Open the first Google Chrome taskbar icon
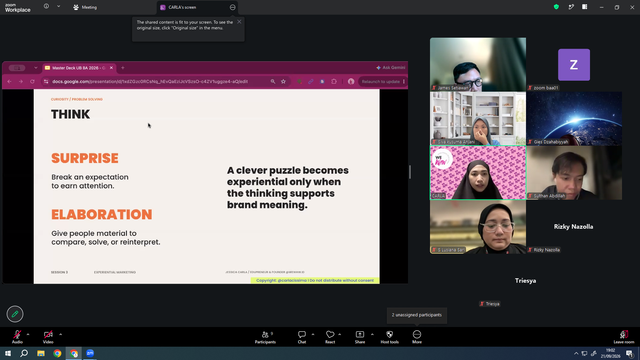 point(57,353)
